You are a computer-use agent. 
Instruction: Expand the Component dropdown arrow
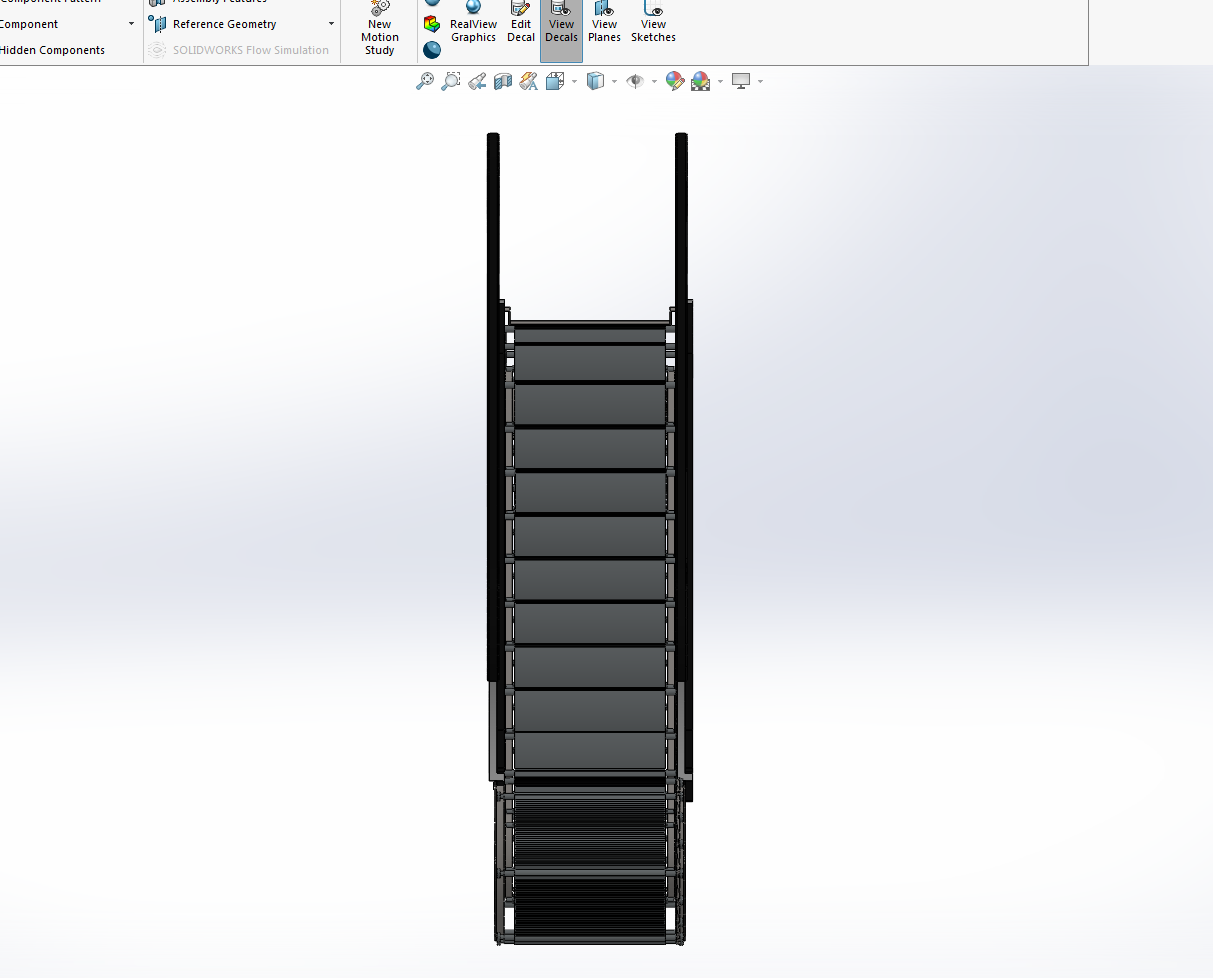pyautogui.click(x=131, y=24)
